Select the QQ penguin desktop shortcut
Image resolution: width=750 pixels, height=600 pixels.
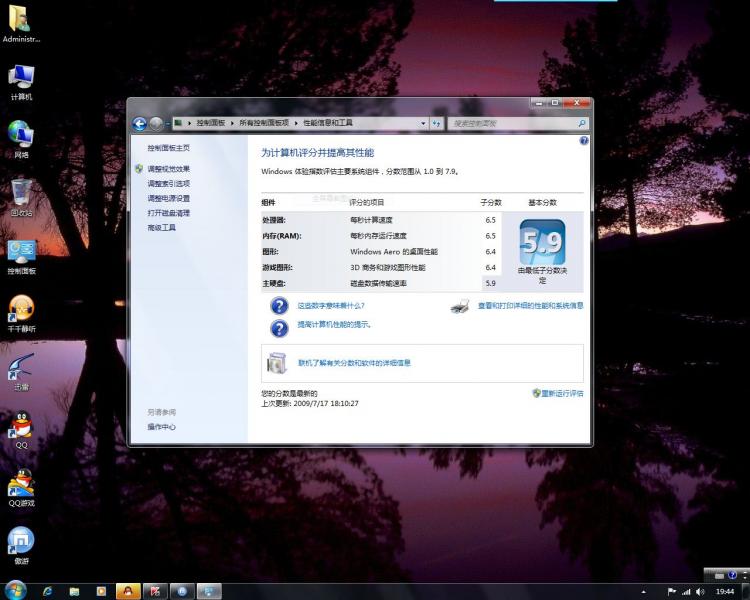(x=21, y=430)
